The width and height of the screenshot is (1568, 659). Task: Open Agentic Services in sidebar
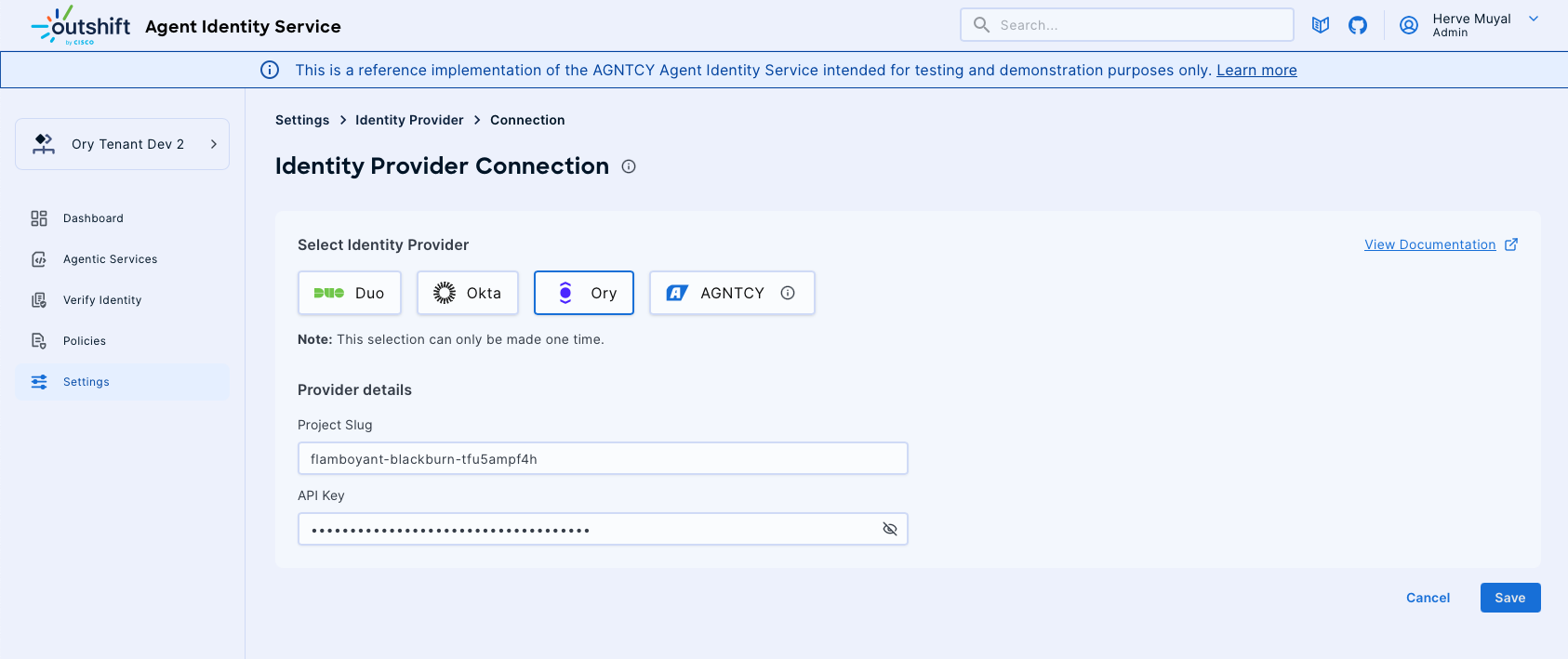click(122, 259)
